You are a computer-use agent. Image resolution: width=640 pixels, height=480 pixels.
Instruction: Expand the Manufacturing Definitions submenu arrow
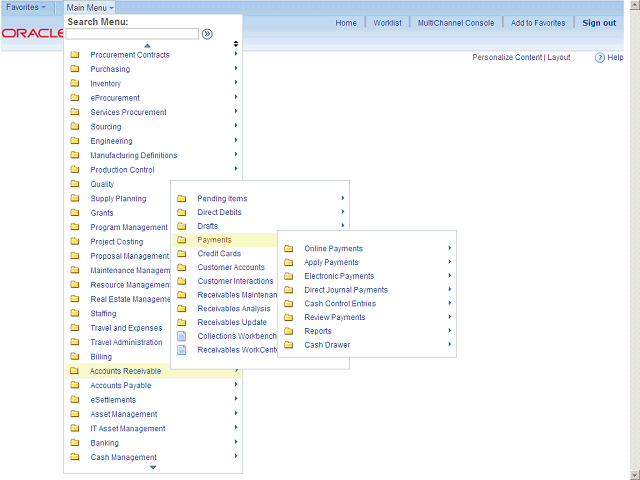tap(236, 154)
